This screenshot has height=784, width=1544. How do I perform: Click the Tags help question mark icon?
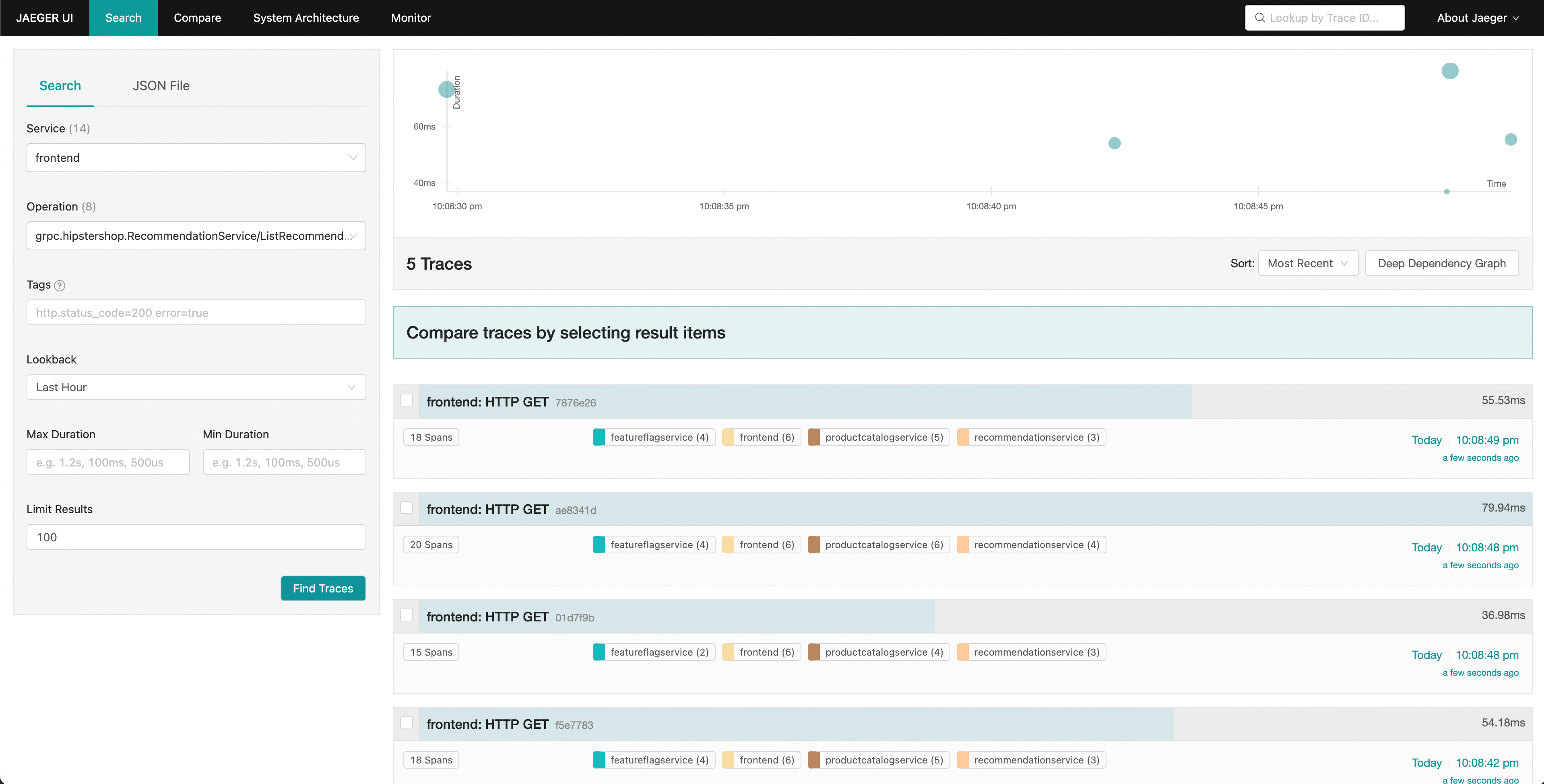coord(59,286)
